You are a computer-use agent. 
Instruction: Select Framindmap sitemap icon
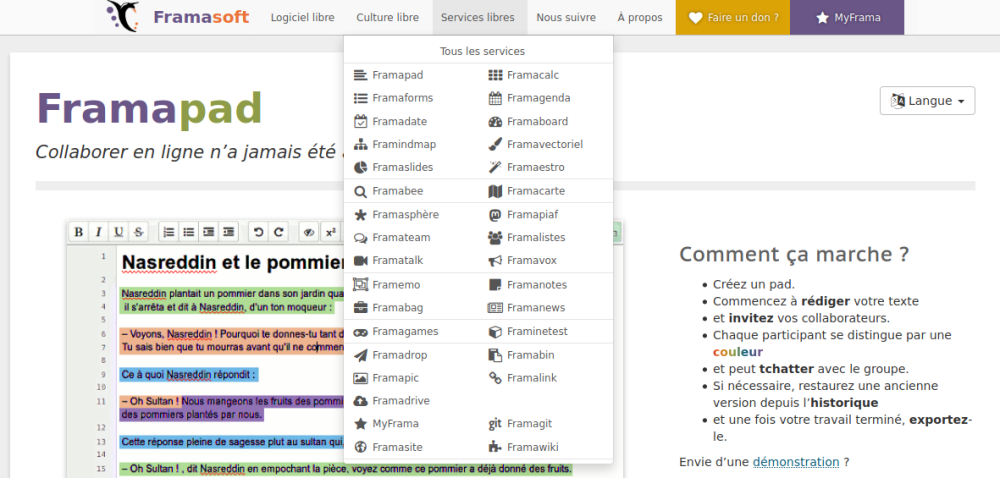point(360,145)
